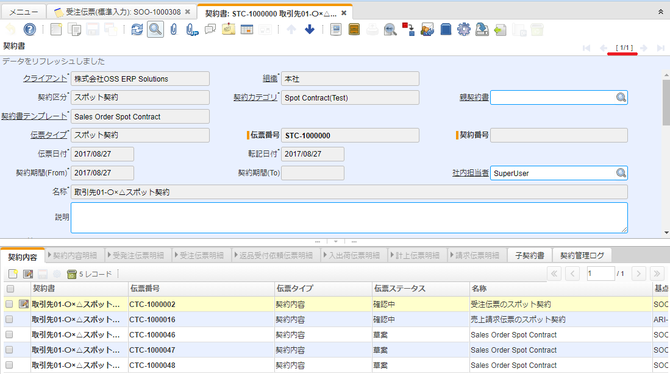Click the 社内担当者 label link
Image resolution: width=670 pixels, height=374 pixels.
click(x=470, y=173)
